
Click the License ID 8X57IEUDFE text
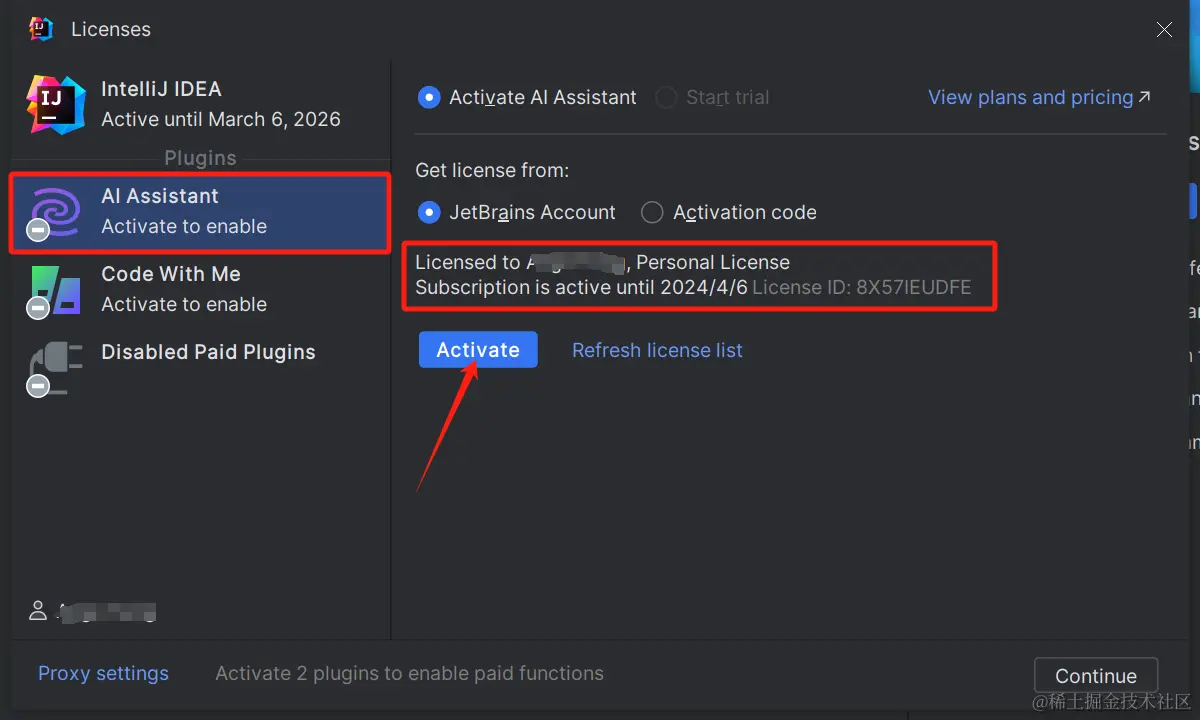click(862, 287)
